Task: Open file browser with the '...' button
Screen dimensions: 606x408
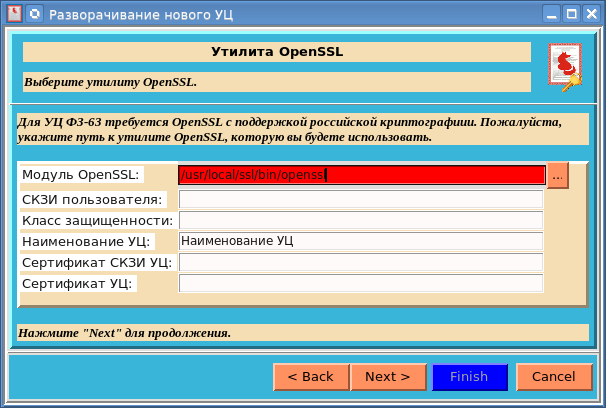Action: click(x=557, y=176)
